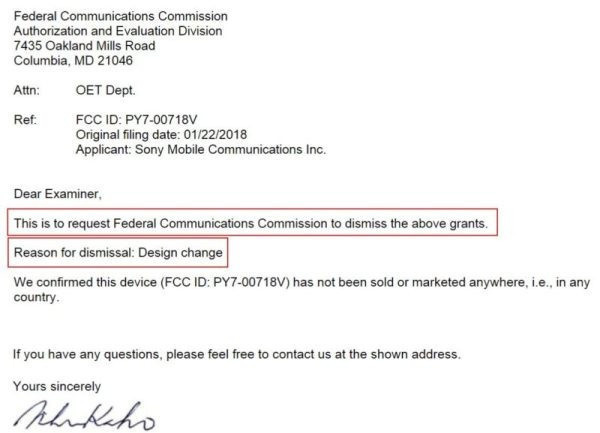The height and width of the screenshot is (433, 600).
Task: Click the "OET Dept." text
Action: point(104,90)
